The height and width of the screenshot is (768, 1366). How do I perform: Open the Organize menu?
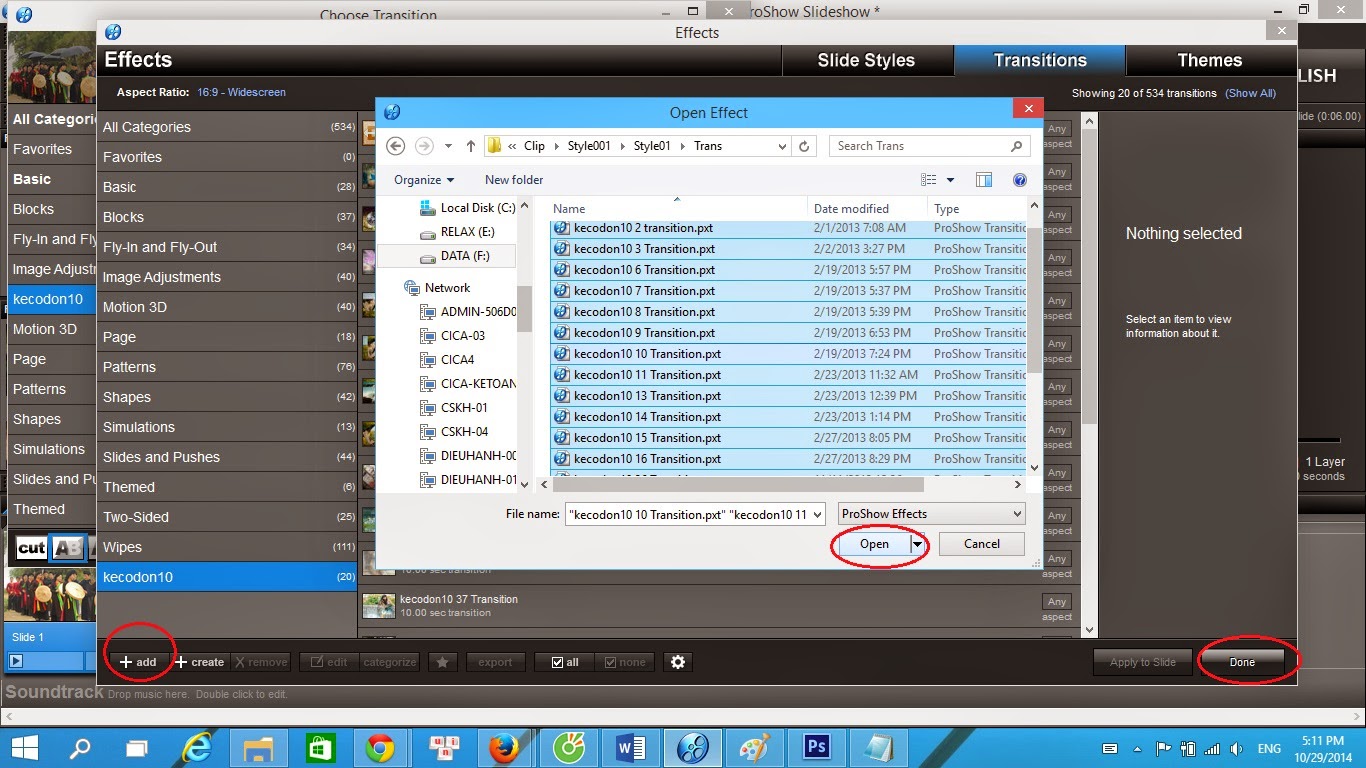(424, 180)
